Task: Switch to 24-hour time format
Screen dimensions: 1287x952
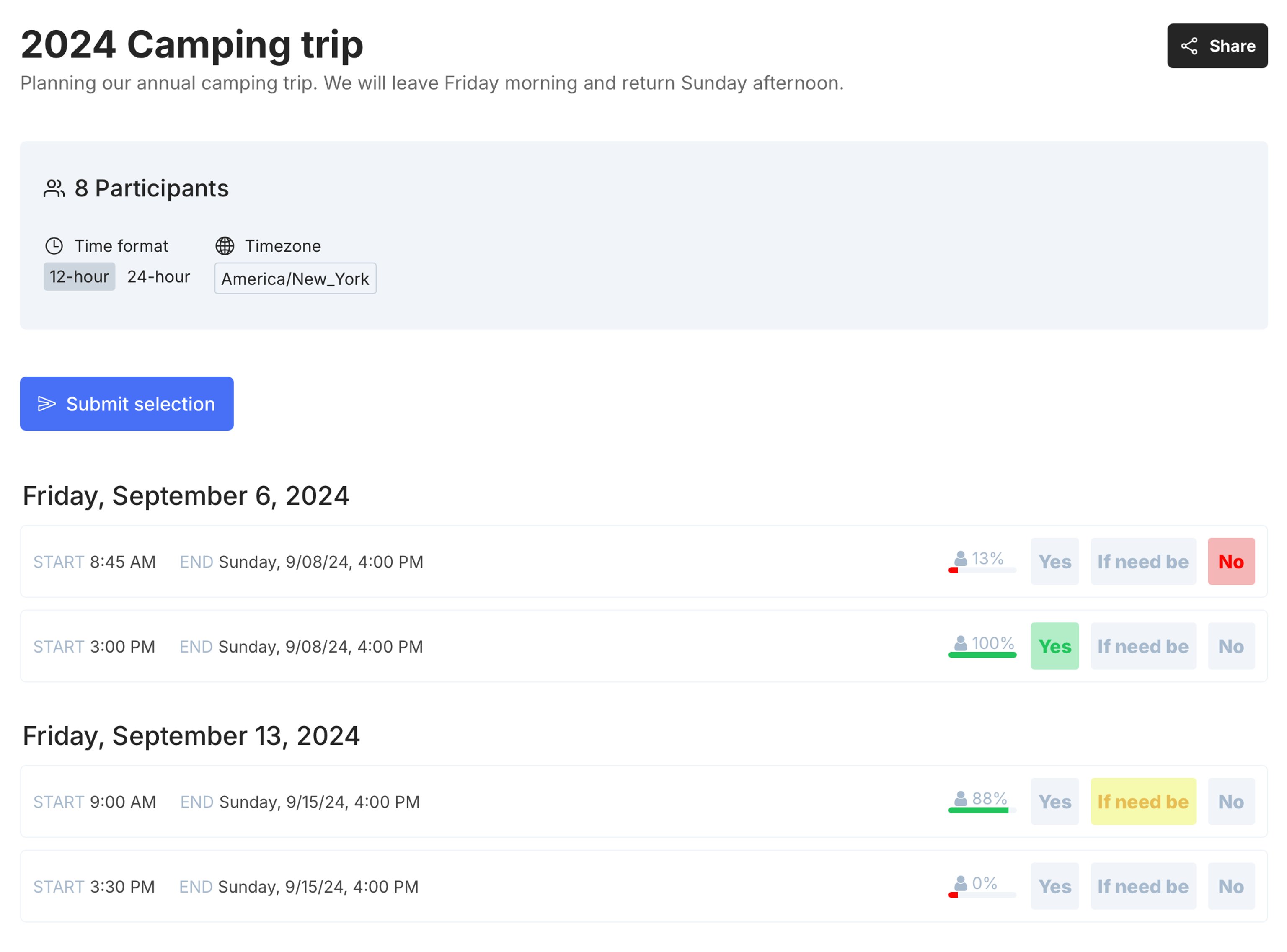Action: coord(159,276)
